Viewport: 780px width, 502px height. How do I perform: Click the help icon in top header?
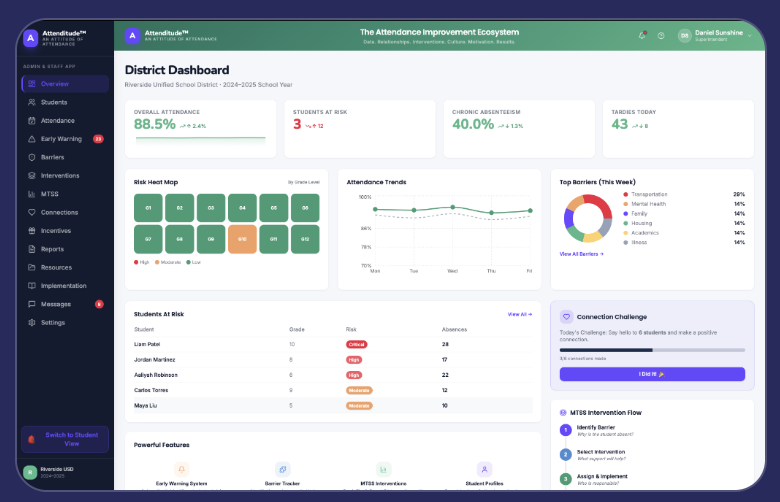coord(661,36)
